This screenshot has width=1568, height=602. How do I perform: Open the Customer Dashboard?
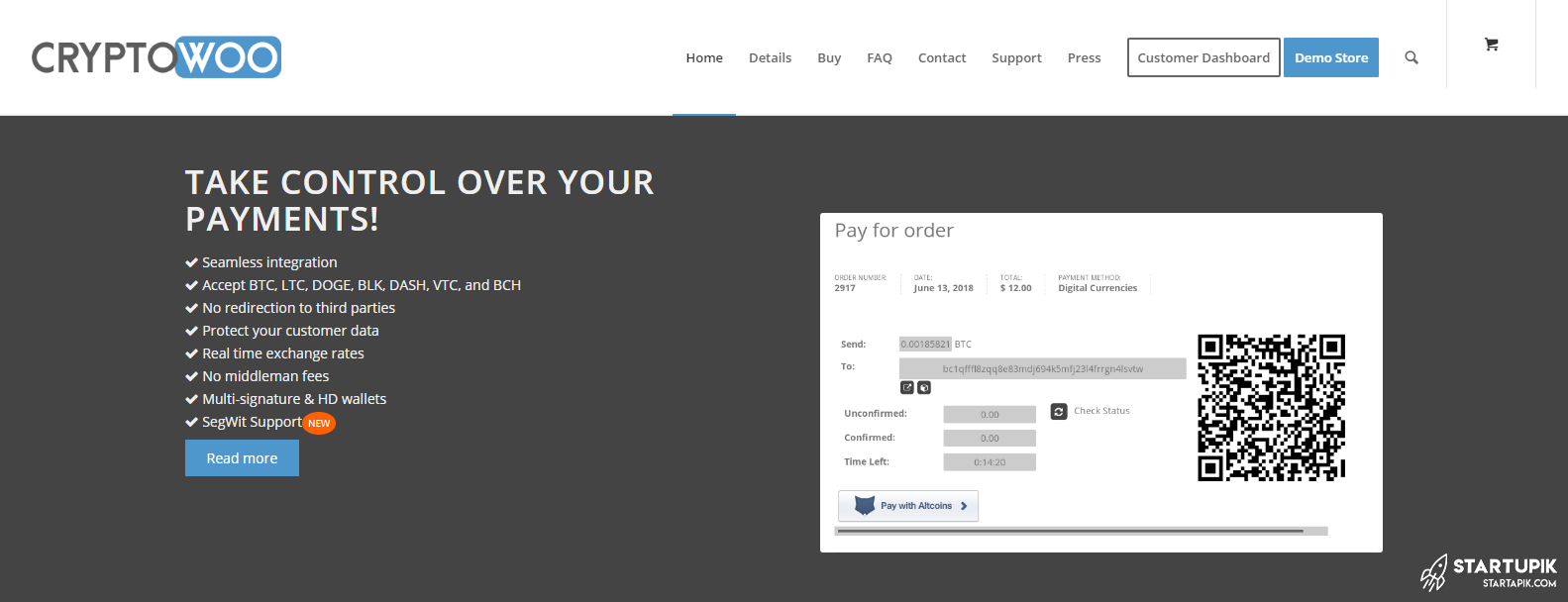coord(1203,57)
